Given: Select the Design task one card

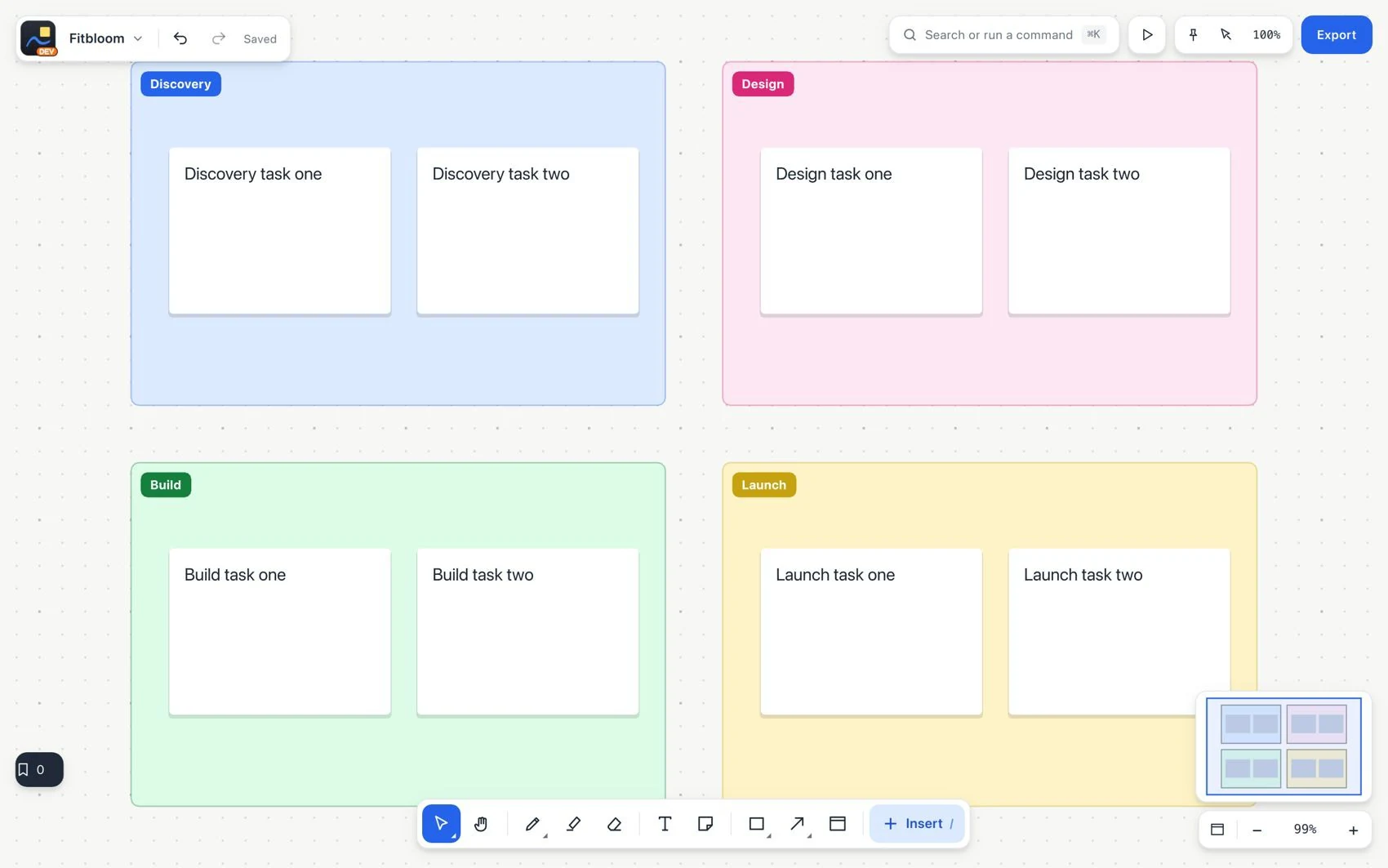Looking at the screenshot, I should [871, 230].
